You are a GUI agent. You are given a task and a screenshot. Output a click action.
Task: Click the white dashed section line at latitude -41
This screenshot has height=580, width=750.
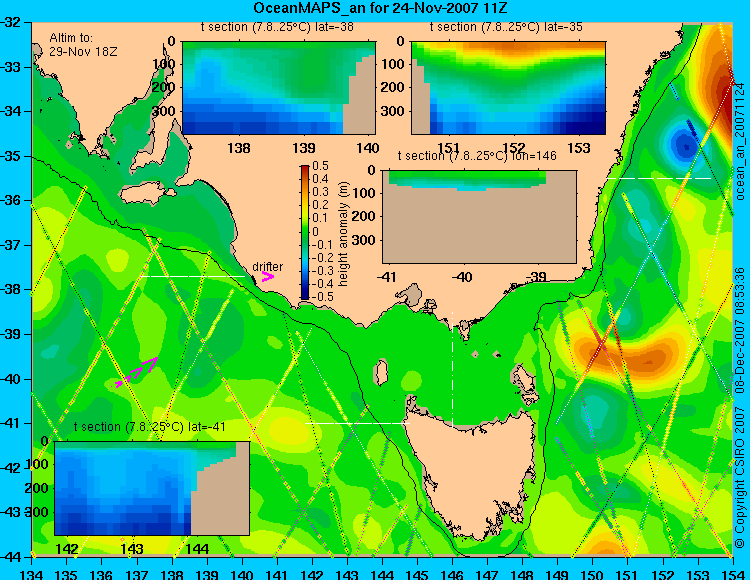(x=357, y=423)
